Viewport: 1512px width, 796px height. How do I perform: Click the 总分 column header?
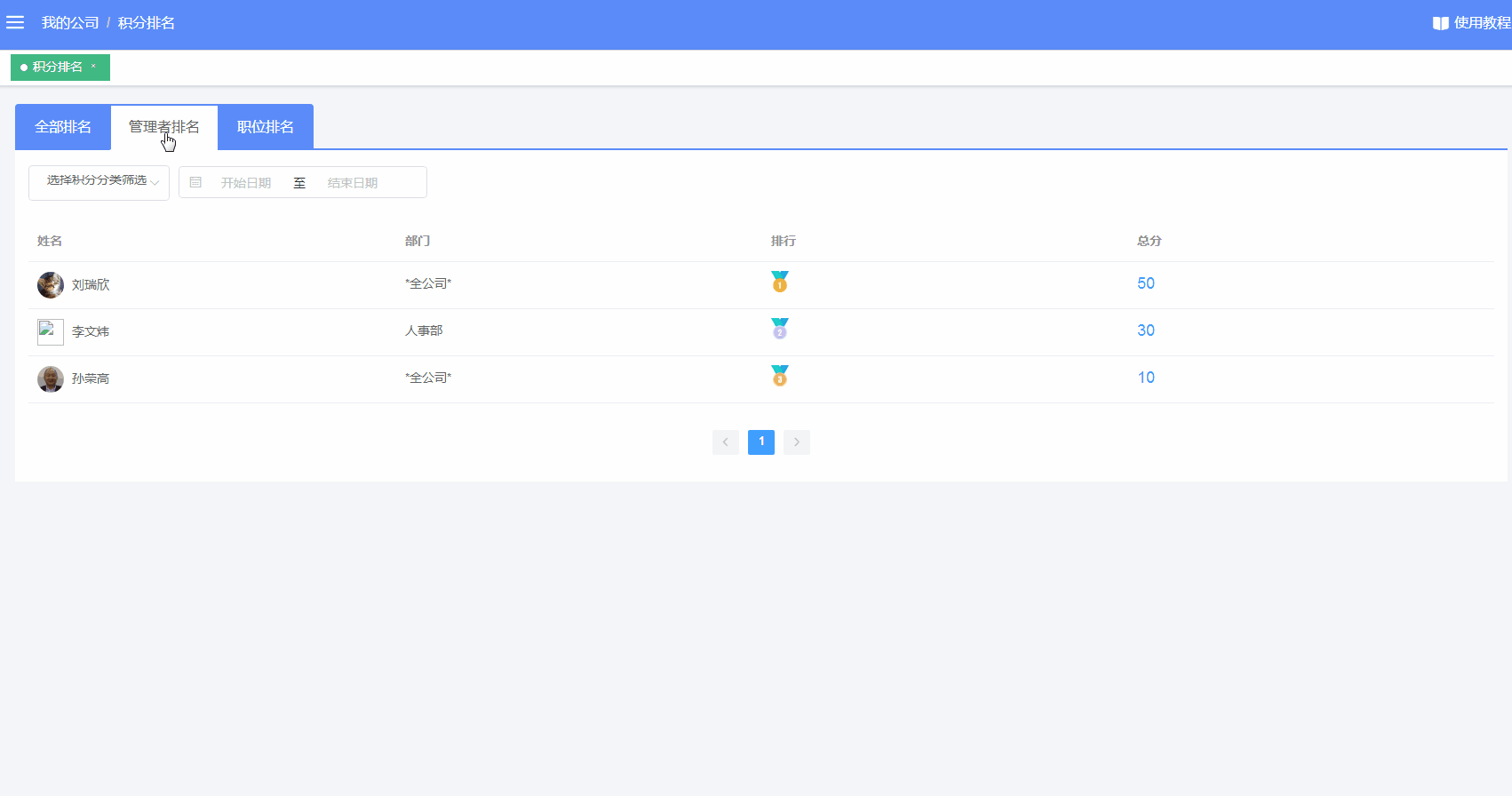(1150, 242)
